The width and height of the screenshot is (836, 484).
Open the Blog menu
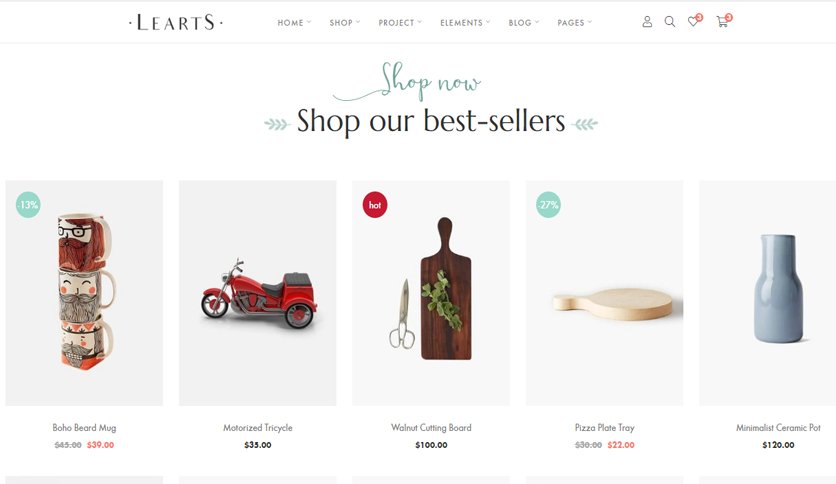524,22
